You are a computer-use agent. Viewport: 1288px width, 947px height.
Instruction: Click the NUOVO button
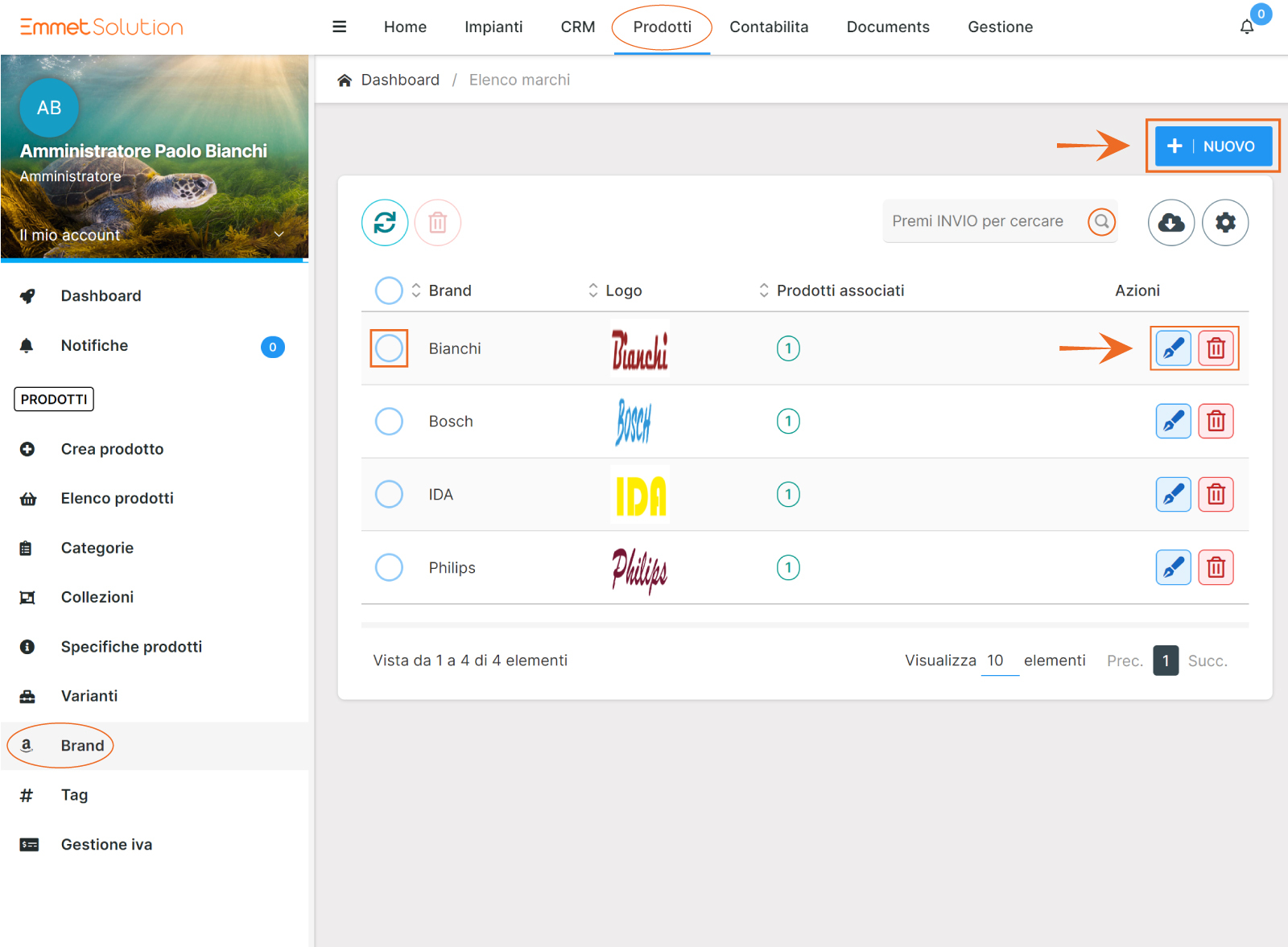(x=1212, y=146)
